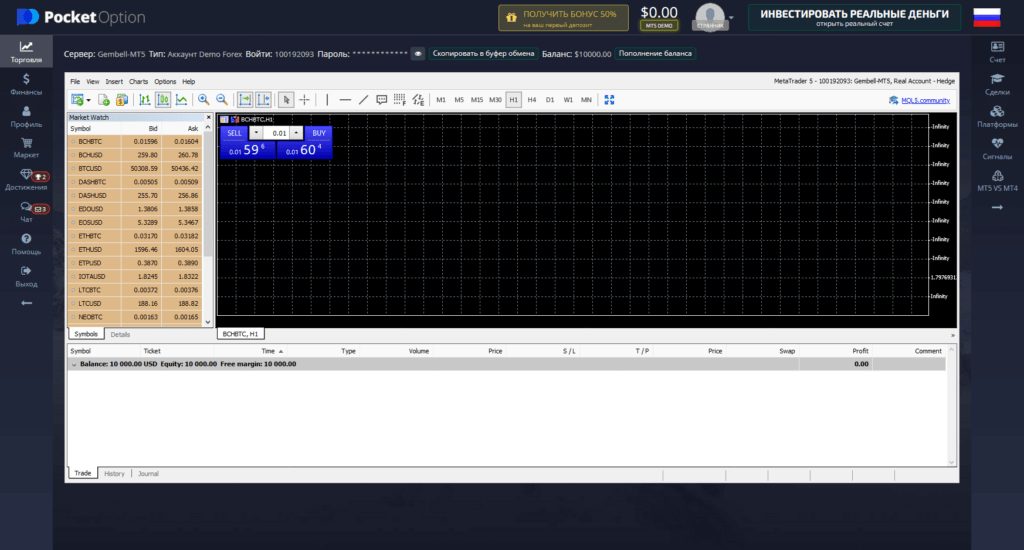Viewport: 1024px width, 550px height.
Task: Open Сигналы in the right sidebar
Action: [x=997, y=148]
